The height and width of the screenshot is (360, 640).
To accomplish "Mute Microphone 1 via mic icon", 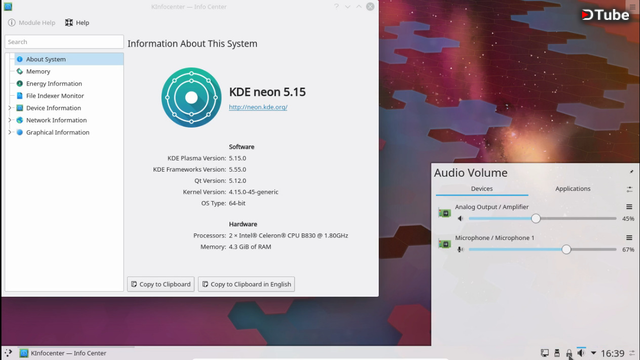I will [x=460, y=249].
